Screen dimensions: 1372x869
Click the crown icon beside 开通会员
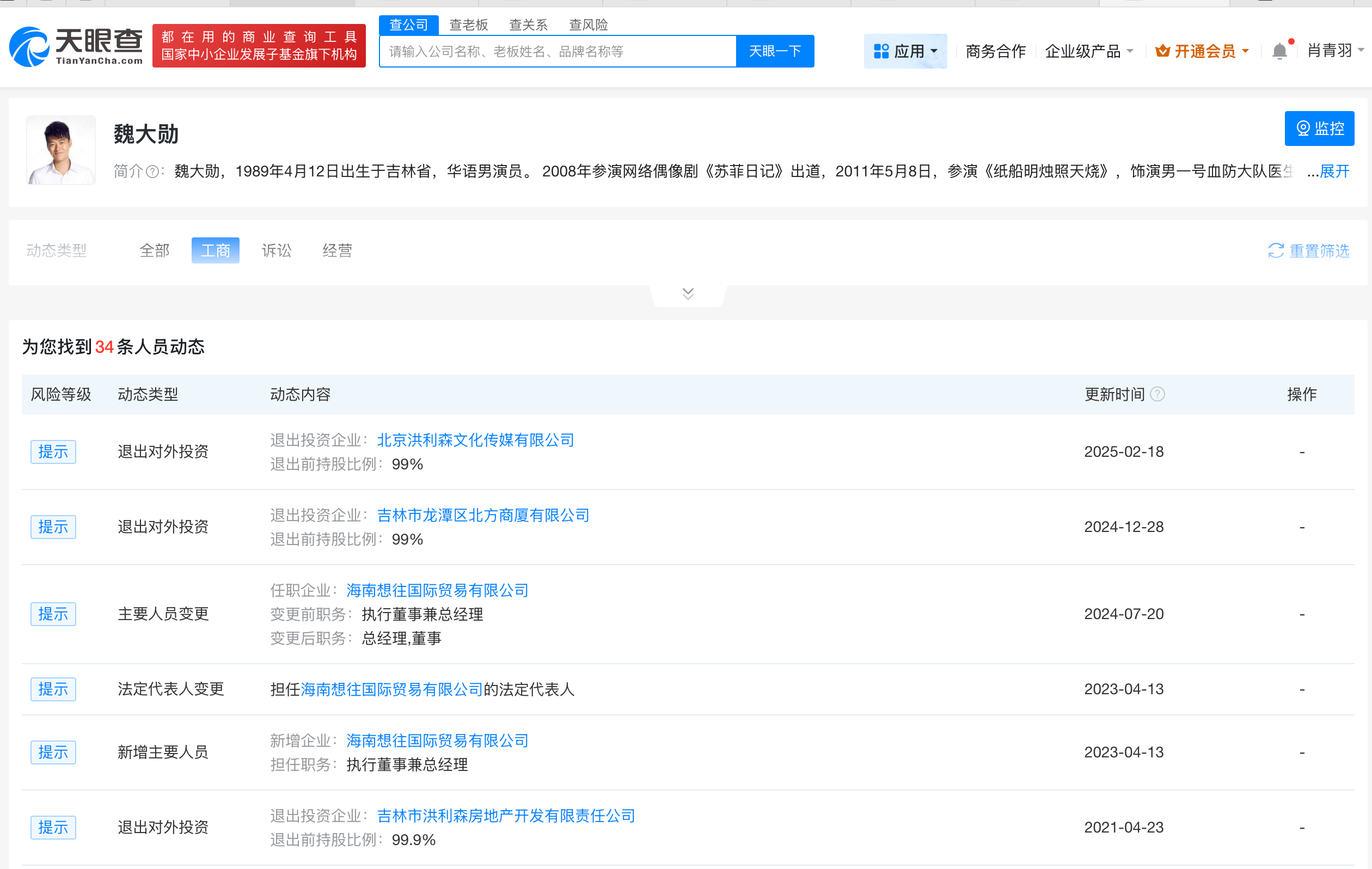(x=1162, y=51)
